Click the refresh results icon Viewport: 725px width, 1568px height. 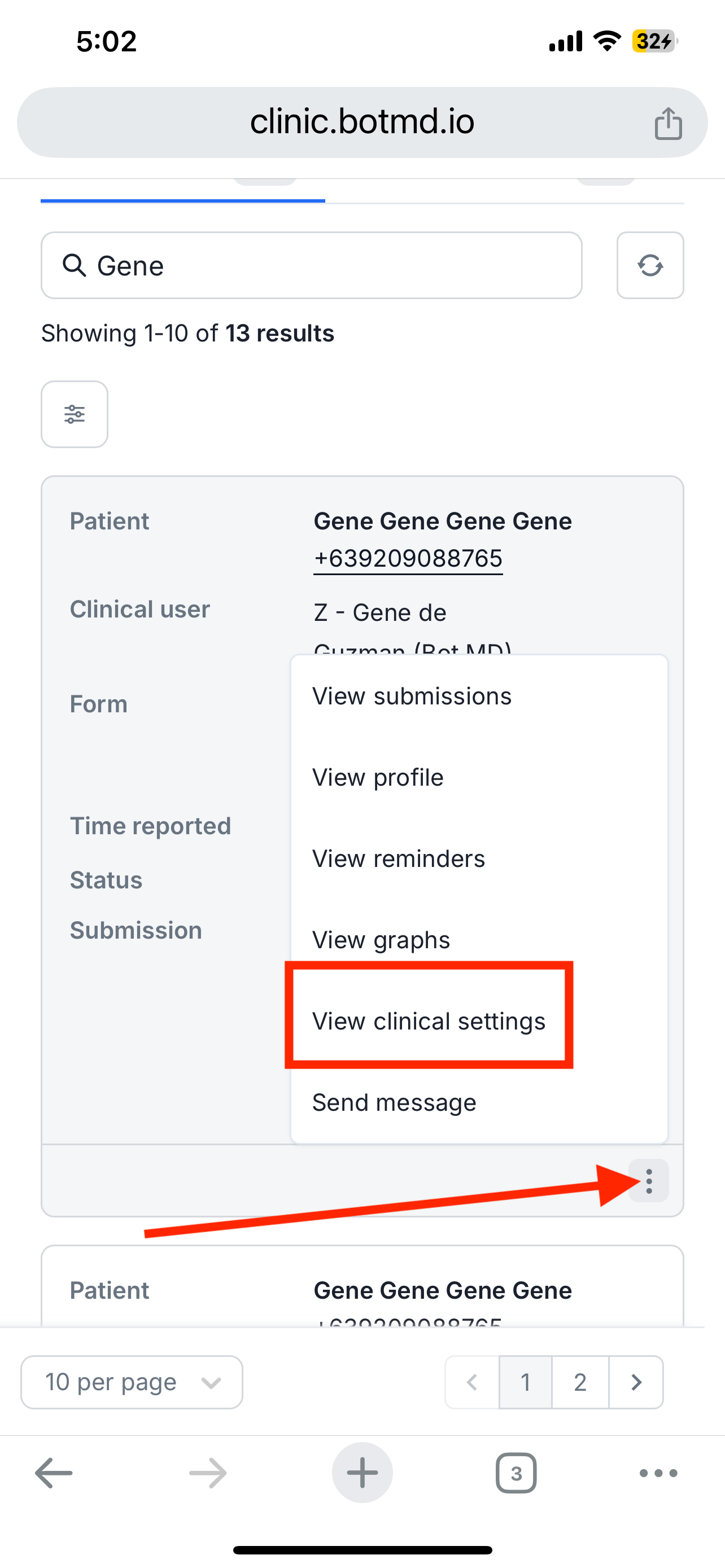[649, 265]
